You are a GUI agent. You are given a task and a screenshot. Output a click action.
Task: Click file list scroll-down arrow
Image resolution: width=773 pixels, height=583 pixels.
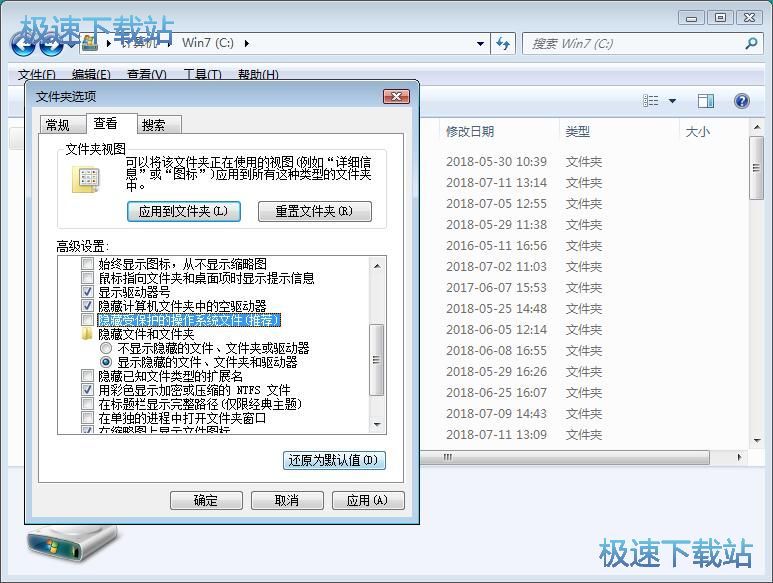tap(757, 440)
